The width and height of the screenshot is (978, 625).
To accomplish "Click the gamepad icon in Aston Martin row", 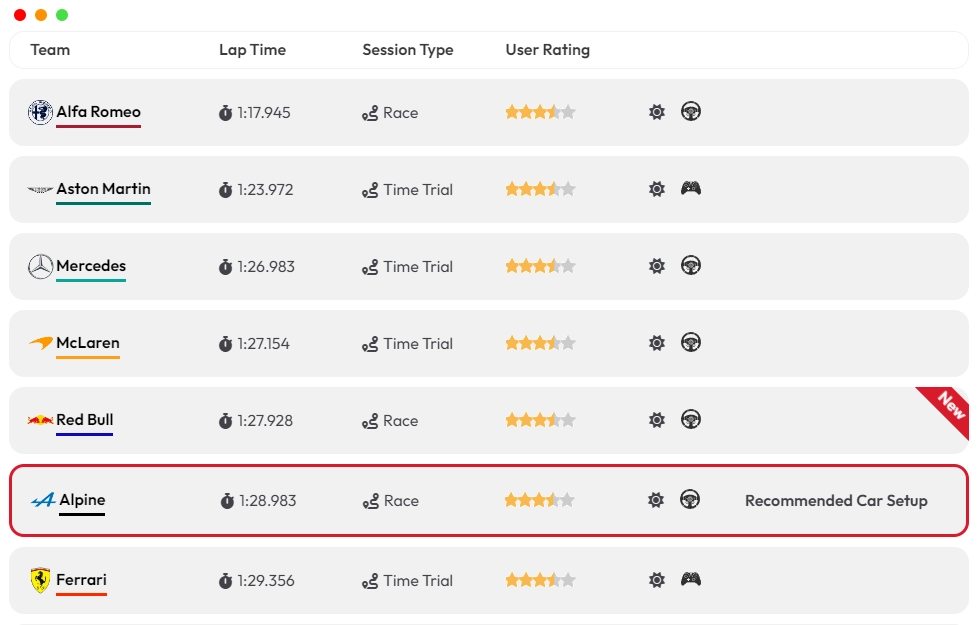I will 690,188.
